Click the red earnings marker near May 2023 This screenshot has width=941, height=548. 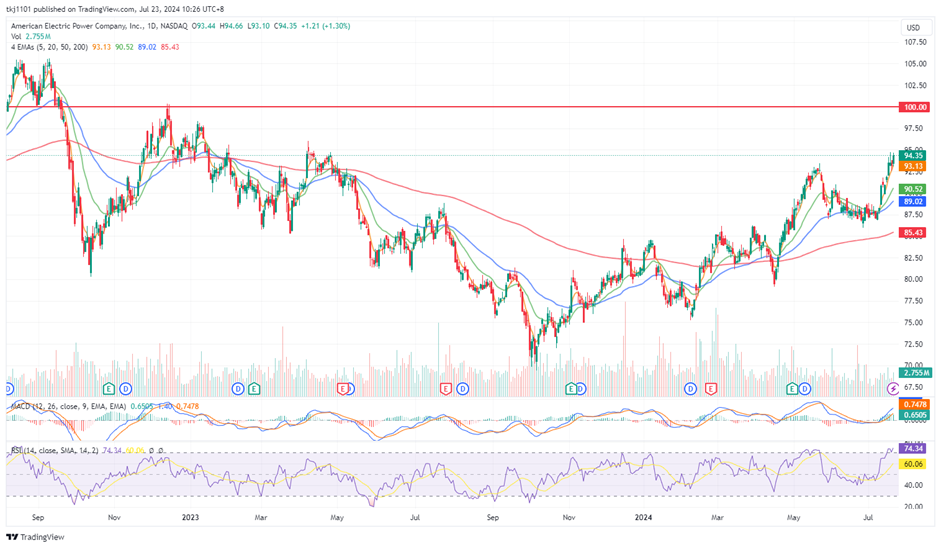[343, 389]
